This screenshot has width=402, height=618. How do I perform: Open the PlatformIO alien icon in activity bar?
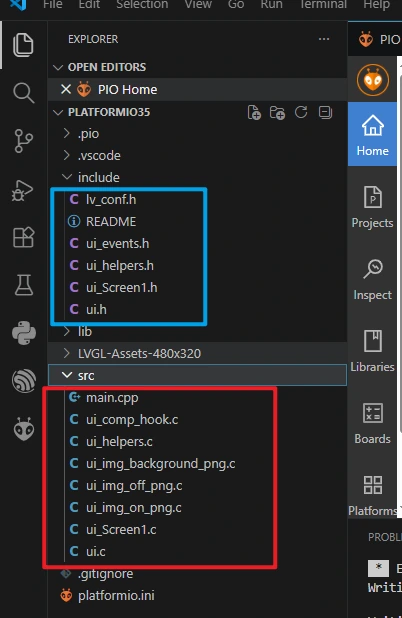24,429
